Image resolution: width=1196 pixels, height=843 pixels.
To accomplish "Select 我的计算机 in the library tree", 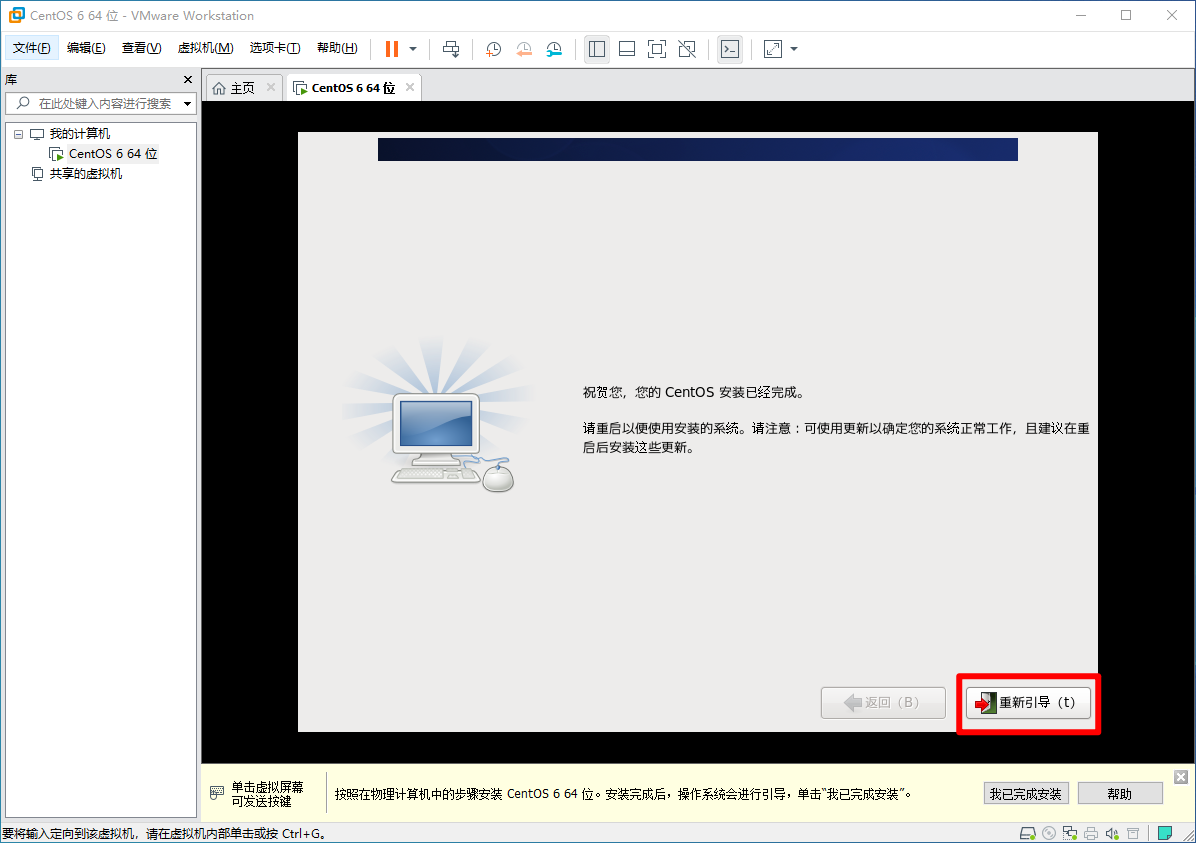I will [79, 134].
